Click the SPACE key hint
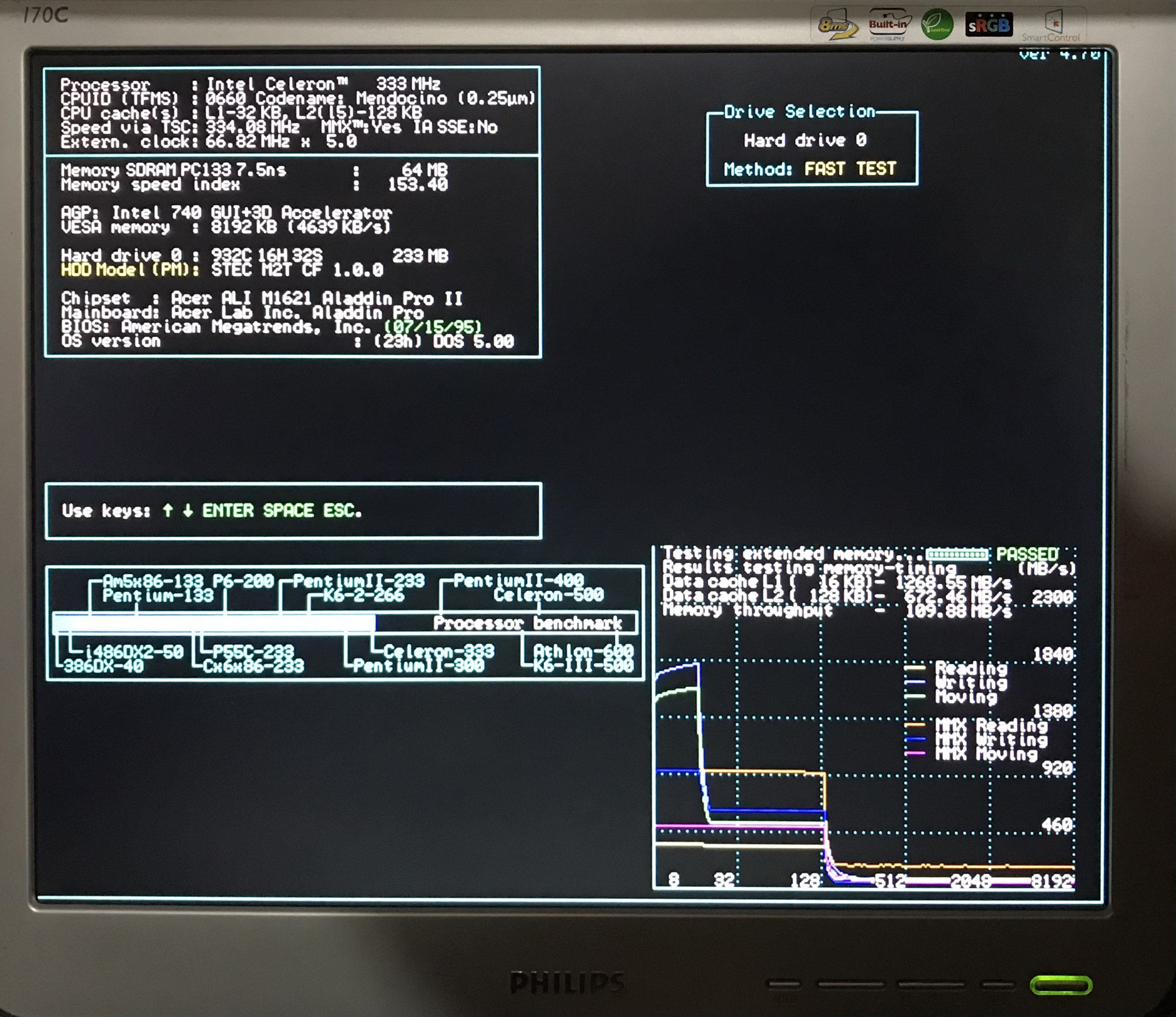 (x=288, y=510)
